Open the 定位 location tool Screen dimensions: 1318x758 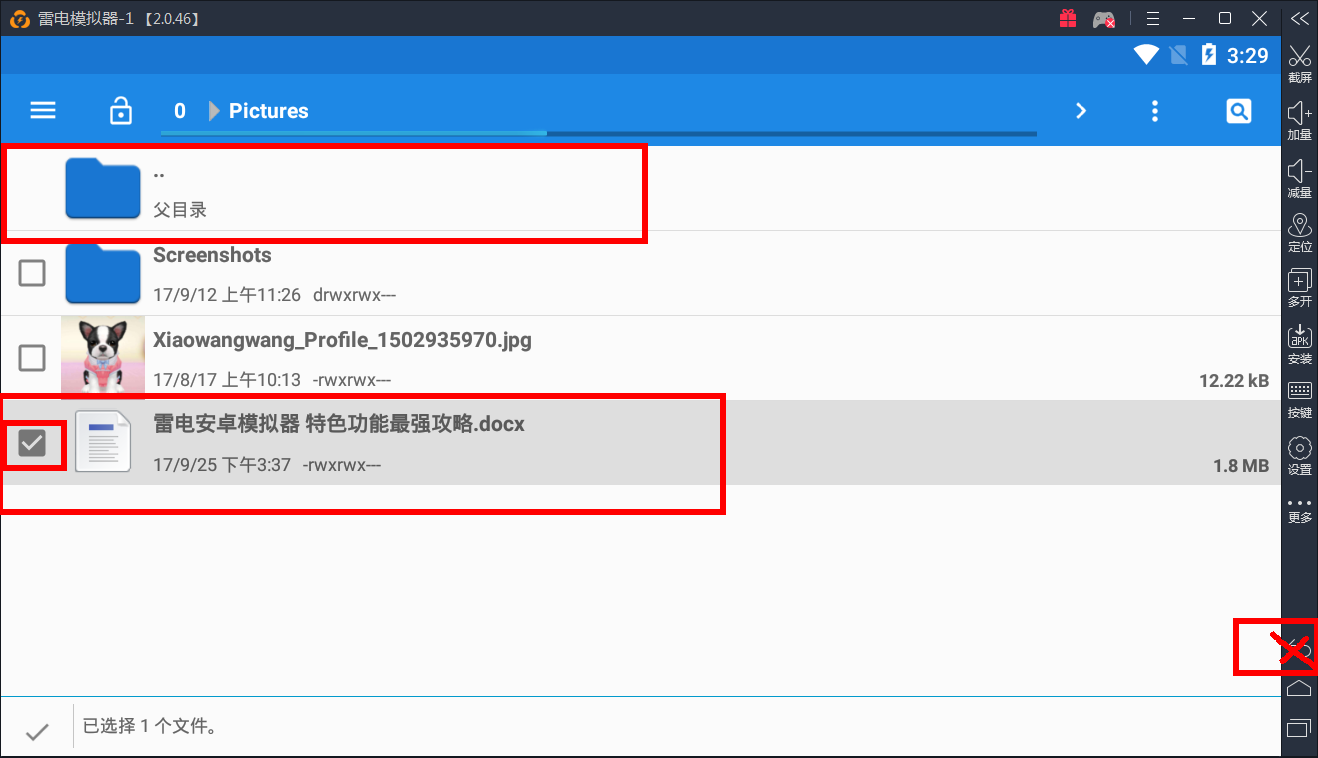1300,233
